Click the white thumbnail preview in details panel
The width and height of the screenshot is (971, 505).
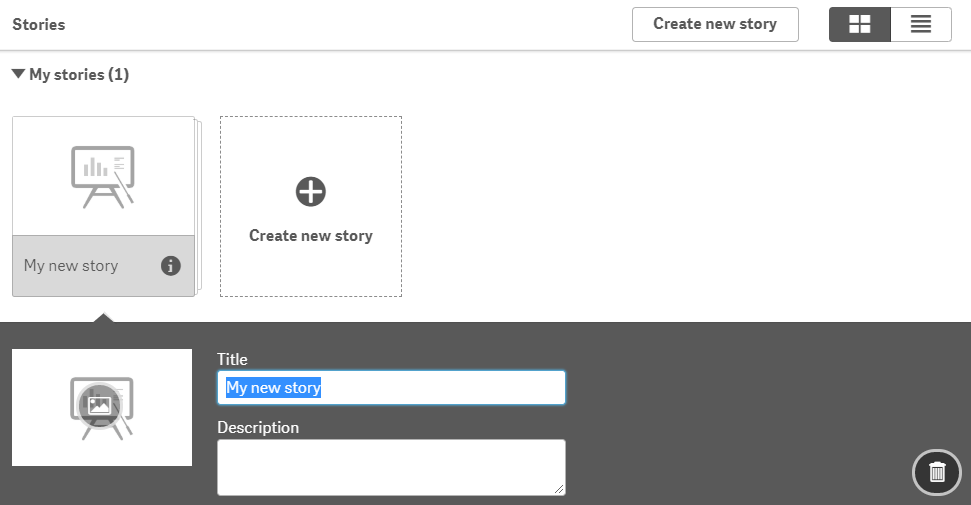[102, 407]
